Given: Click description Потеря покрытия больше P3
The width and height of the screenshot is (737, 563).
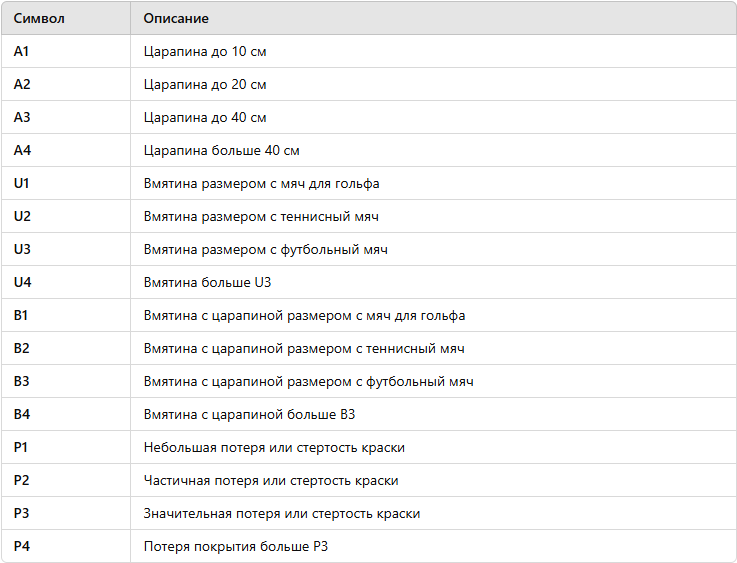Looking at the screenshot, I should (x=235, y=547).
